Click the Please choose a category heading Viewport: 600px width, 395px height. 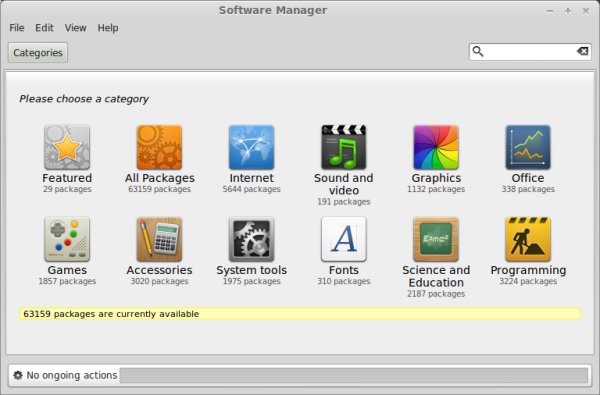click(x=84, y=99)
